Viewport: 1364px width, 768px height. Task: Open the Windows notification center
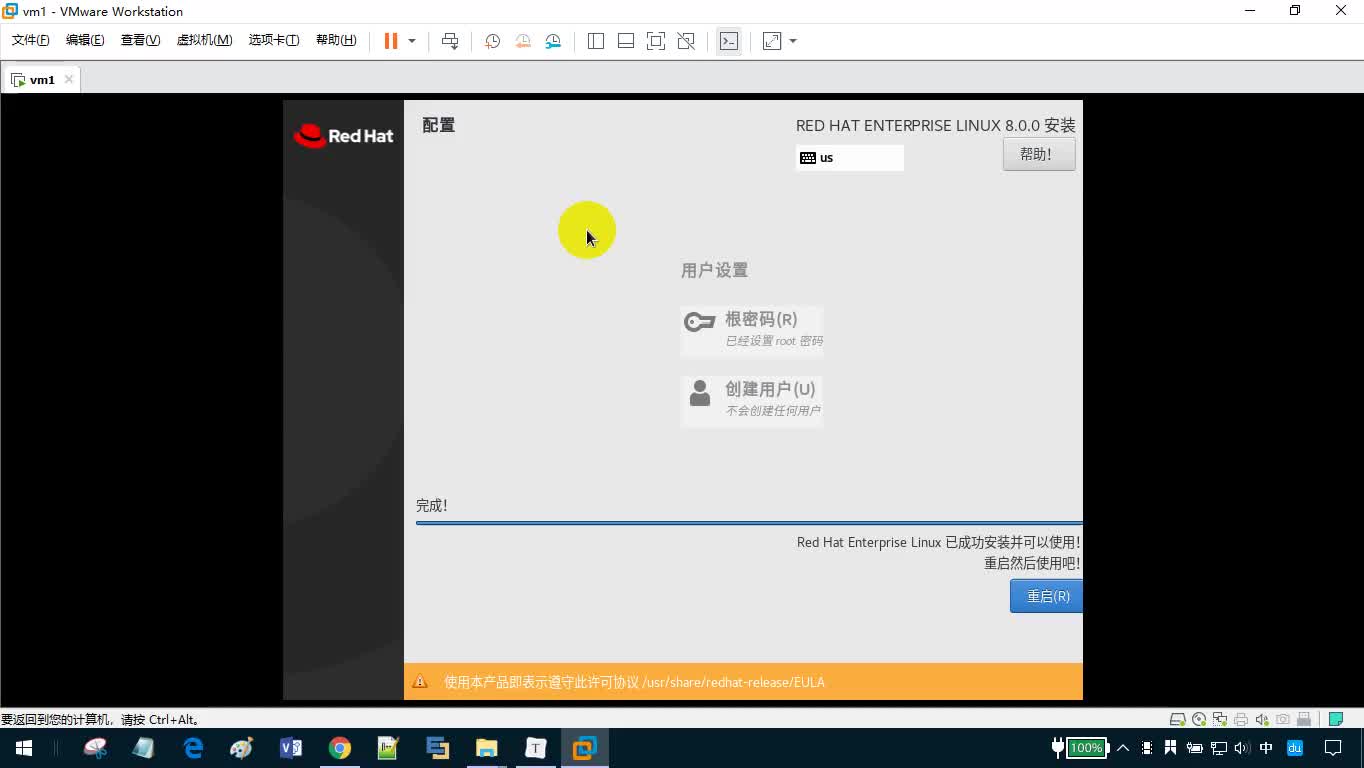coord(1333,748)
